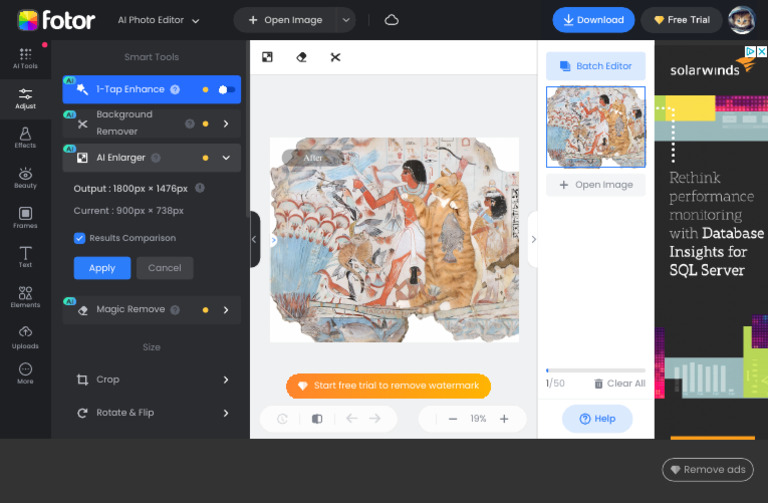Expand the Background Remover options

(x=226, y=124)
